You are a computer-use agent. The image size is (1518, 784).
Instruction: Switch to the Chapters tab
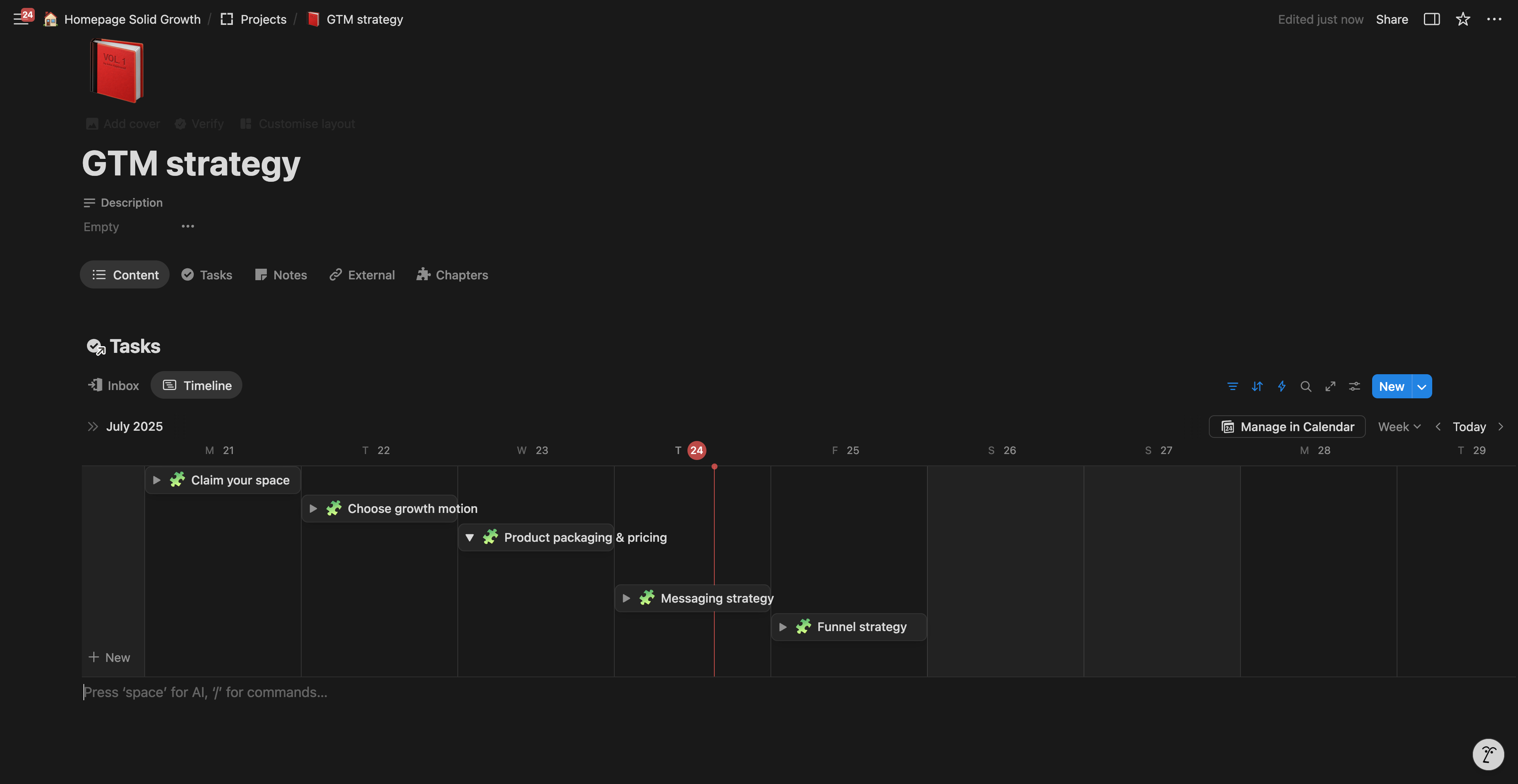[452, 275]
